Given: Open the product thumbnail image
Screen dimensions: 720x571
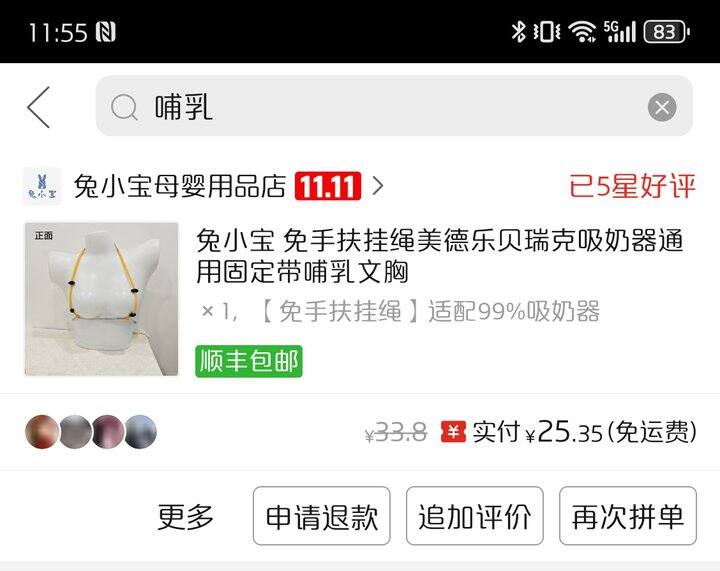Looking at the screenshot, I should pos(101,299).
